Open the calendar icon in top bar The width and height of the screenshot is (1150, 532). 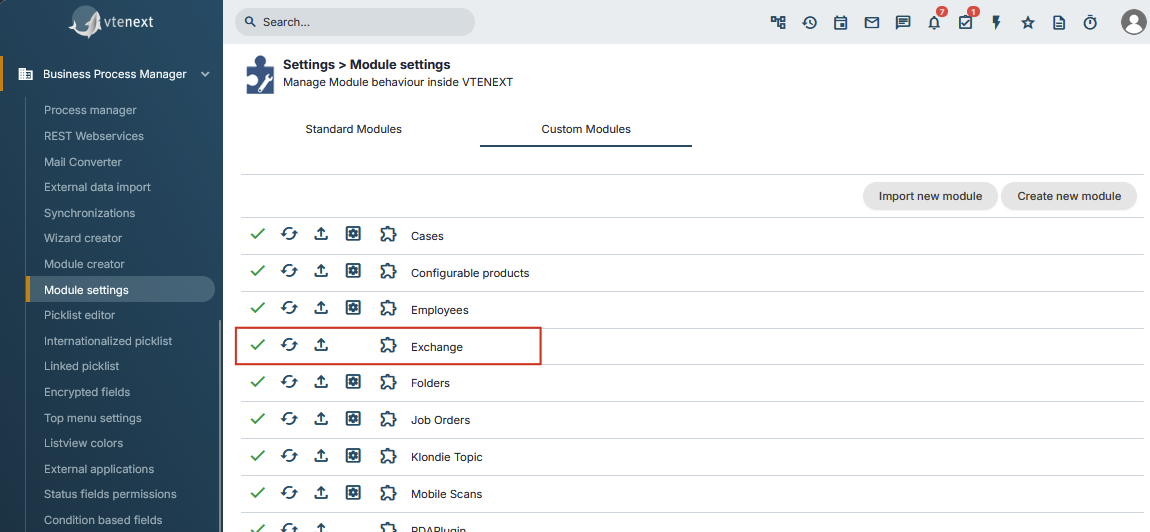click(840, 23)
